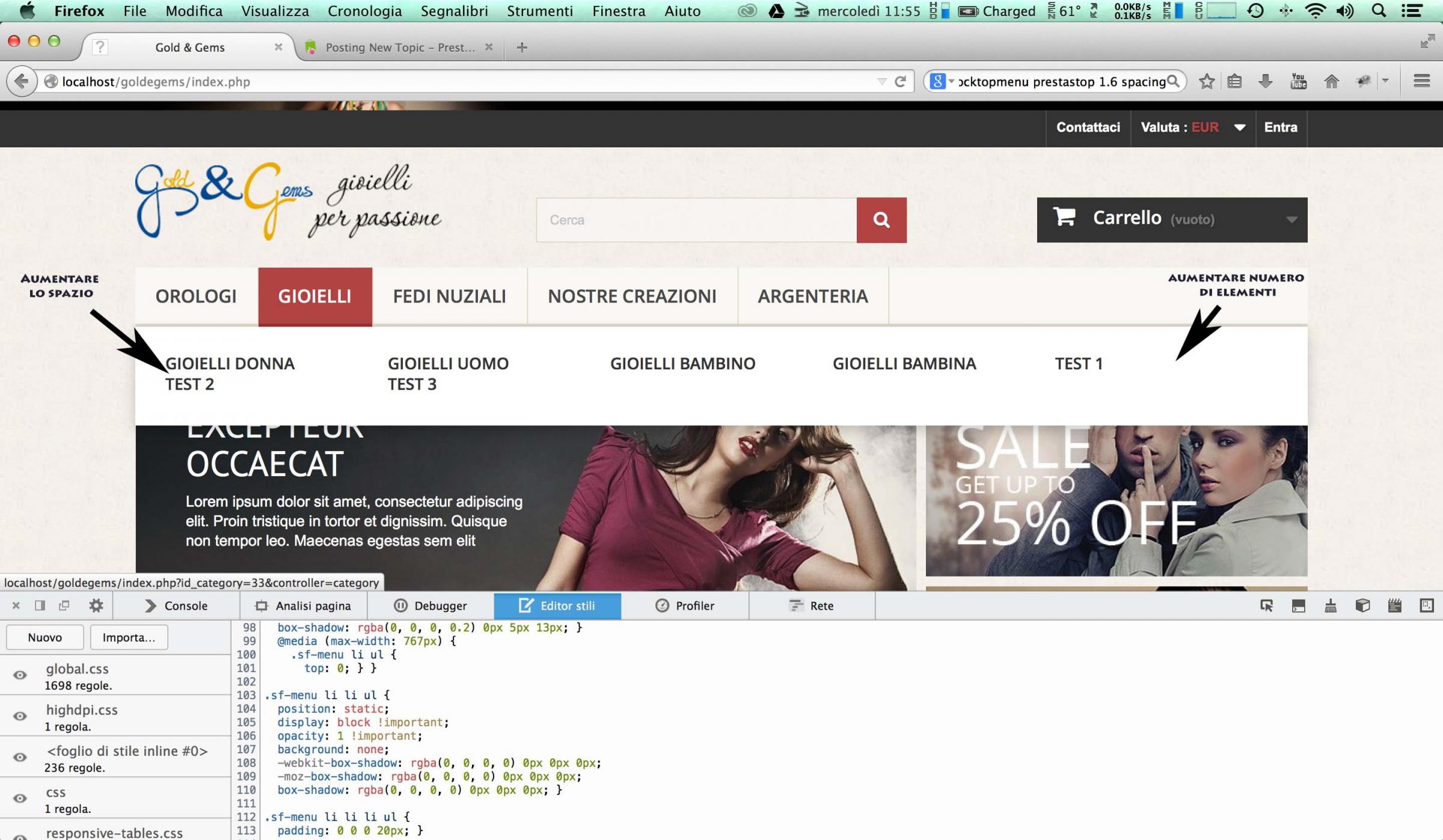Viewport: 1443px width, 840px height.
Task: Open the Firefox hamburger menu
Action: click(1421, 81)
